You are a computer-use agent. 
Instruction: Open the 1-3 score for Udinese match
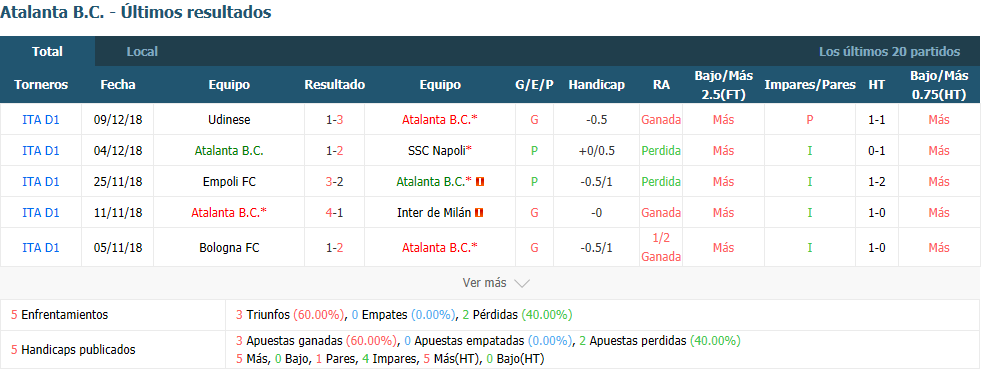coord(334,120)
